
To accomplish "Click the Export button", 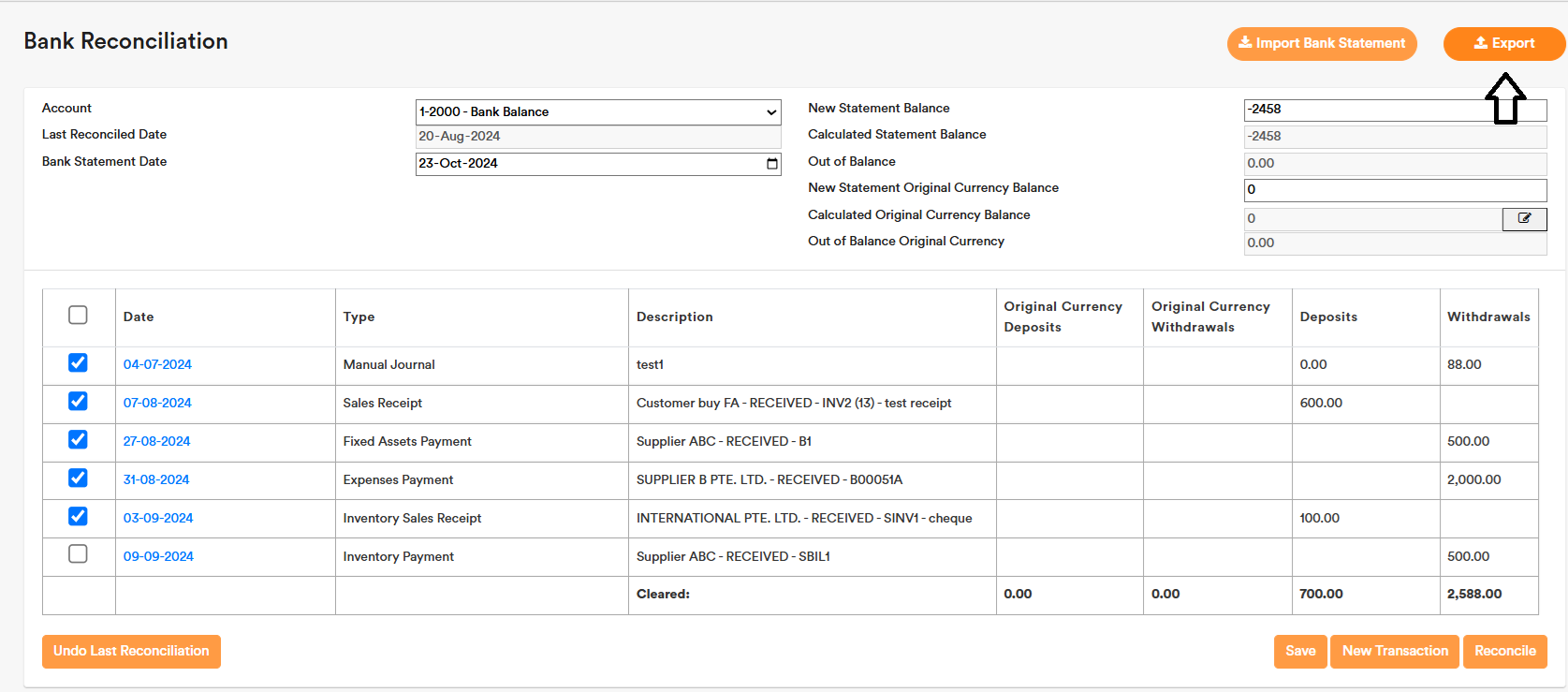I will 1503,43.
